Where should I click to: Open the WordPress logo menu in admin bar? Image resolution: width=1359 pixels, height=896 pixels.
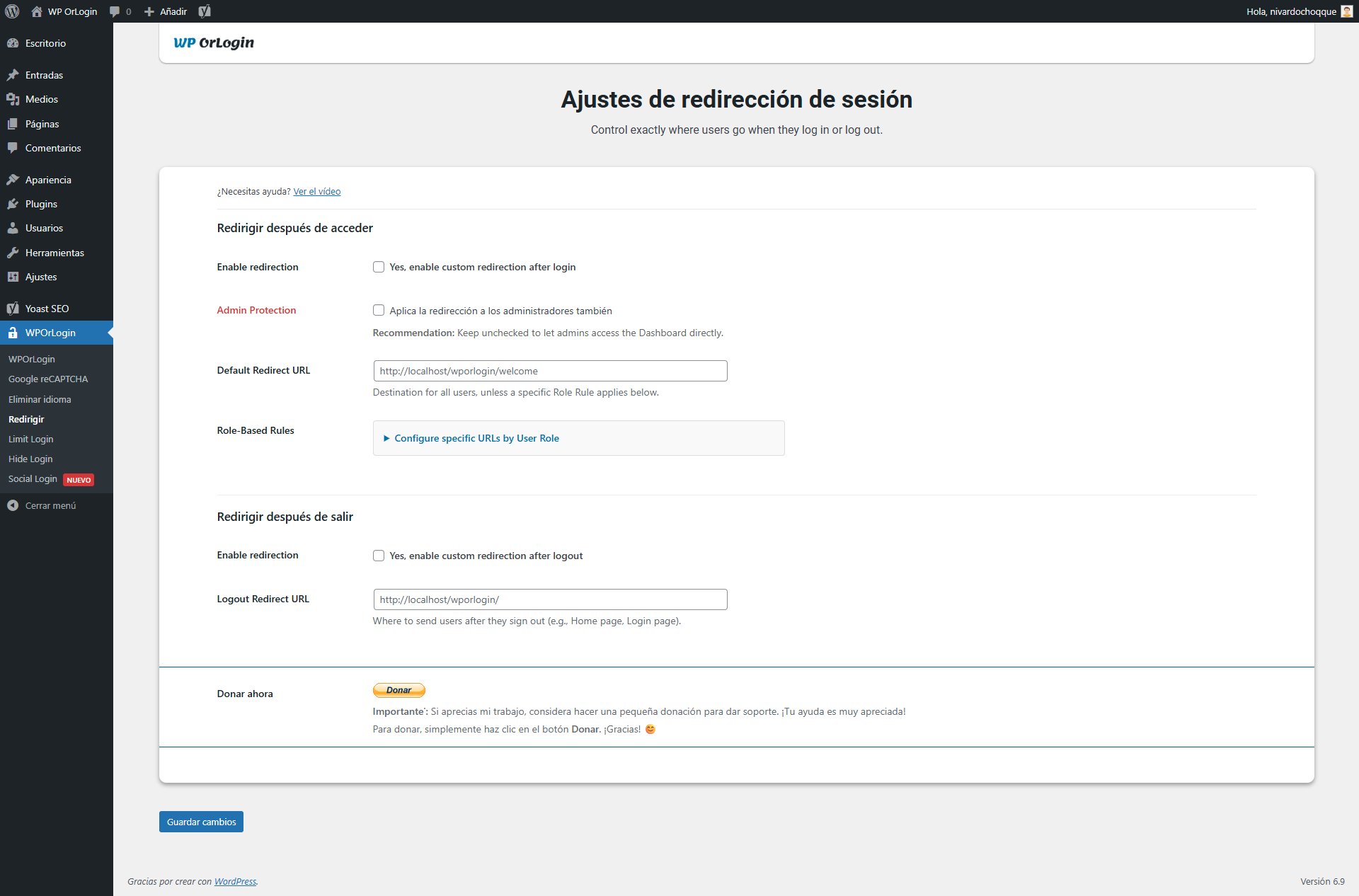pos(11,11)
